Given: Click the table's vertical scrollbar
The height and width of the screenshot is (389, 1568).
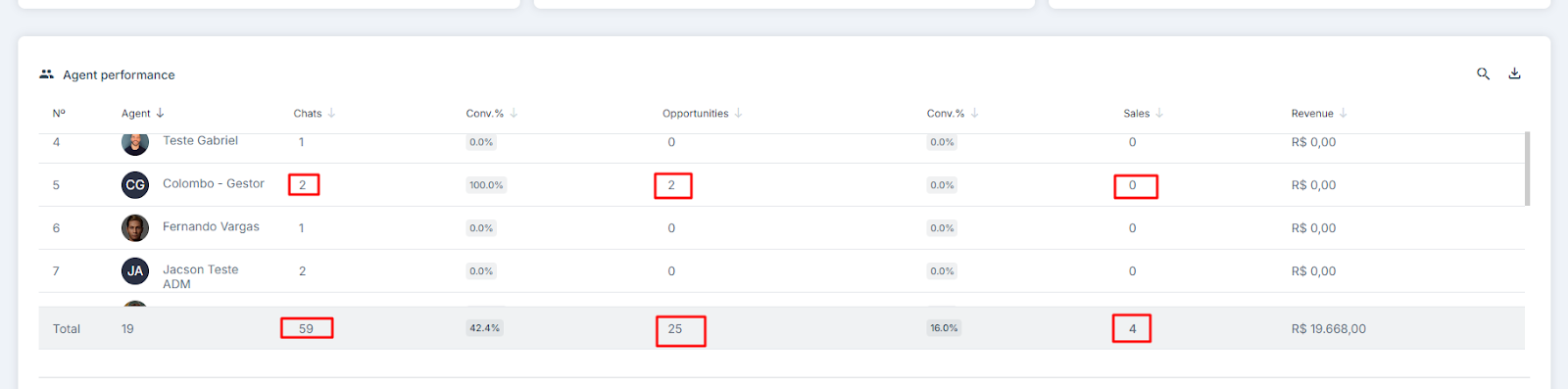Looking at the screenshot, I should click(1527, 169).
